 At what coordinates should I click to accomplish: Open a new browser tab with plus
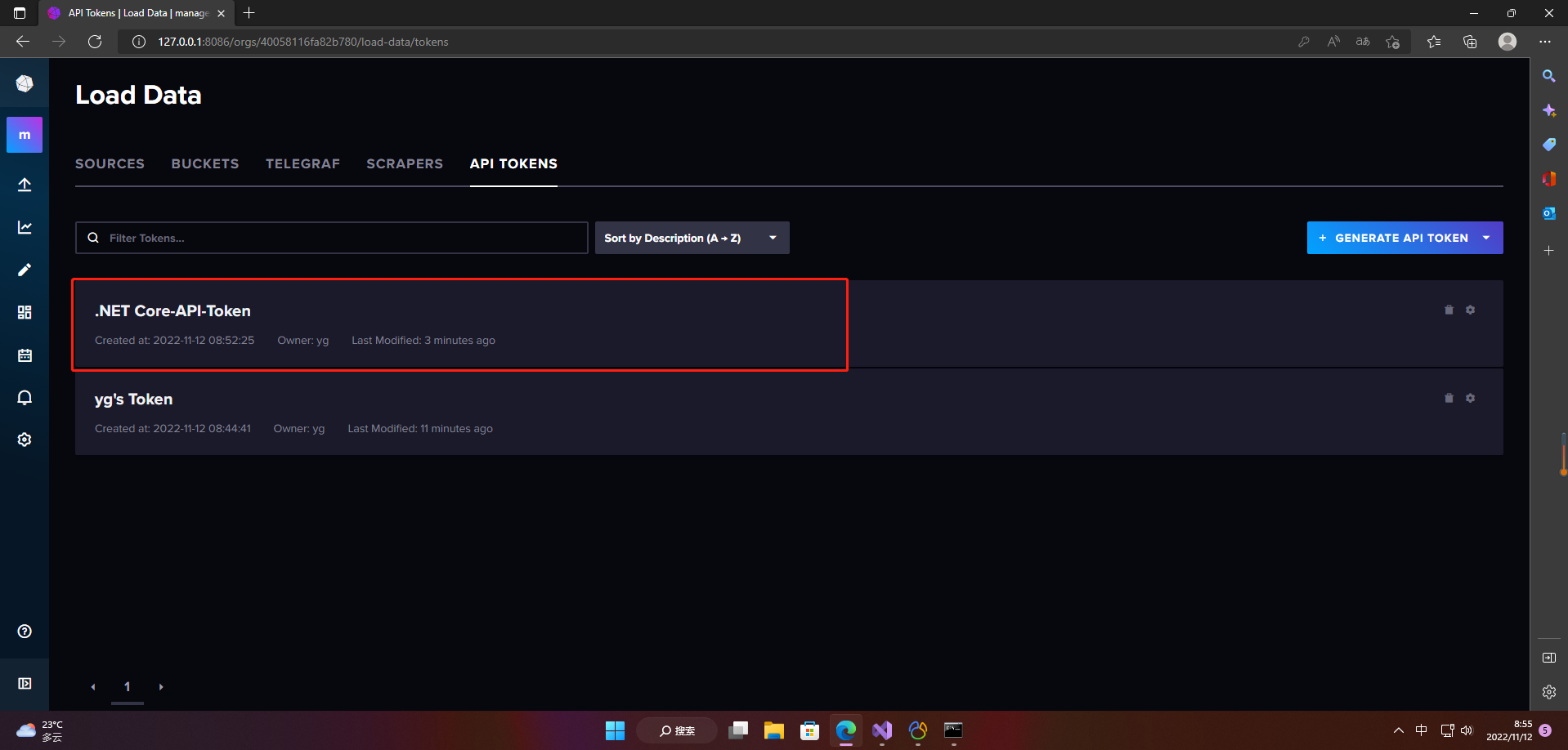pyautogui.click(x=249, y=13)
